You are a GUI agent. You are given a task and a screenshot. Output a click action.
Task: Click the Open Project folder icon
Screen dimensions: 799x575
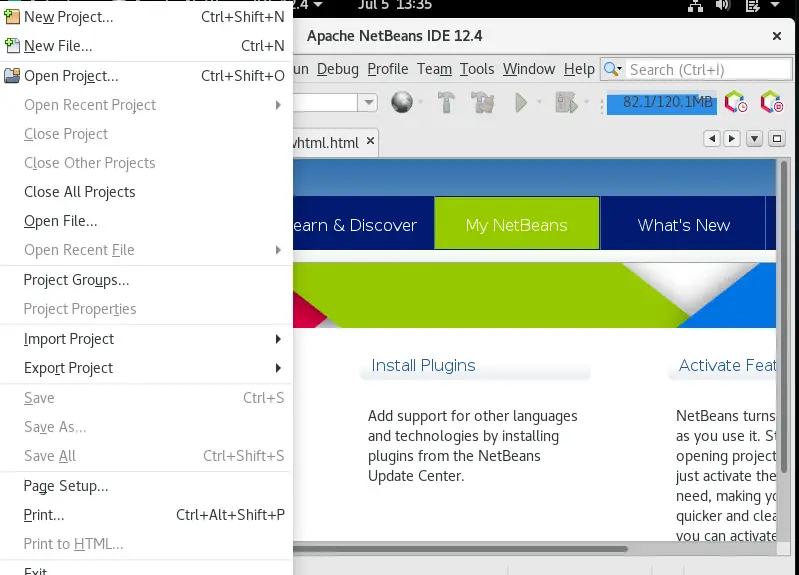click(x=12, y=76)
